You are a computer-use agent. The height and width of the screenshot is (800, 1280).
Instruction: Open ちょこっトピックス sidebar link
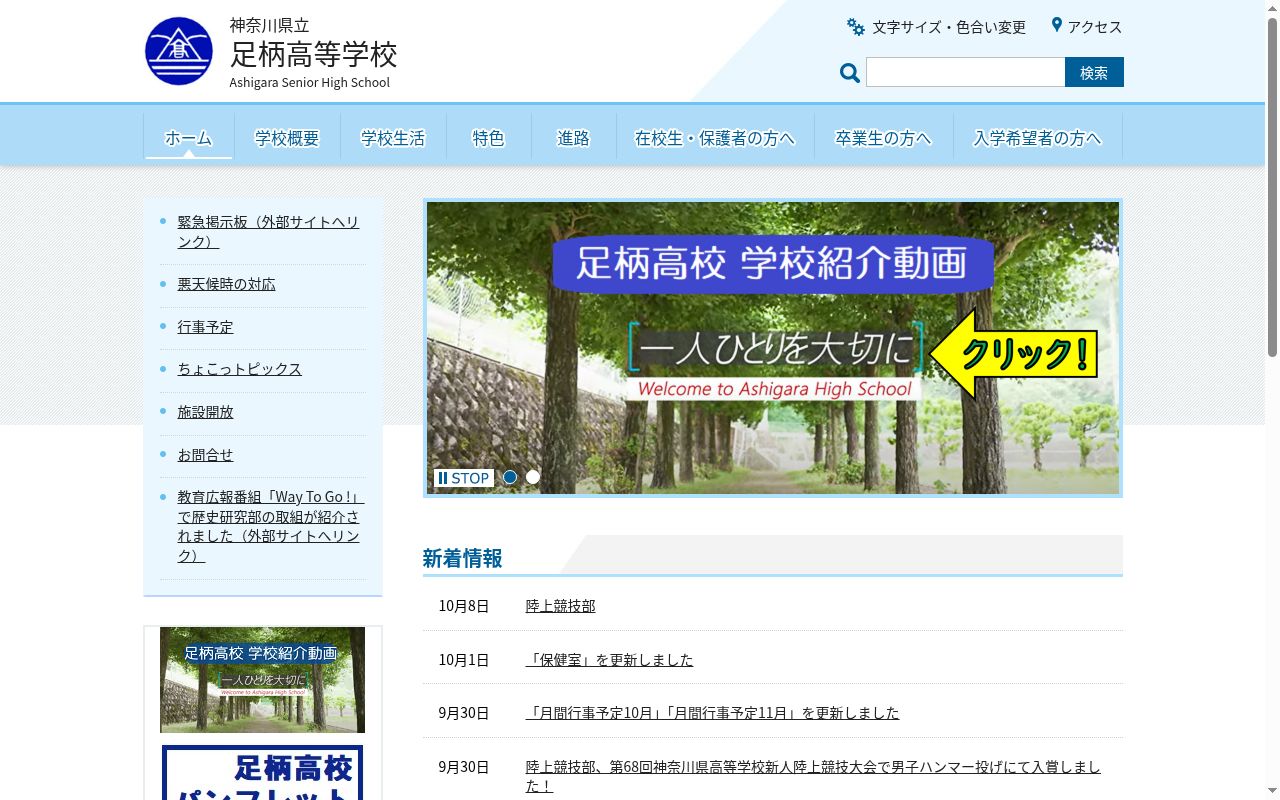(x=239, y=369)
